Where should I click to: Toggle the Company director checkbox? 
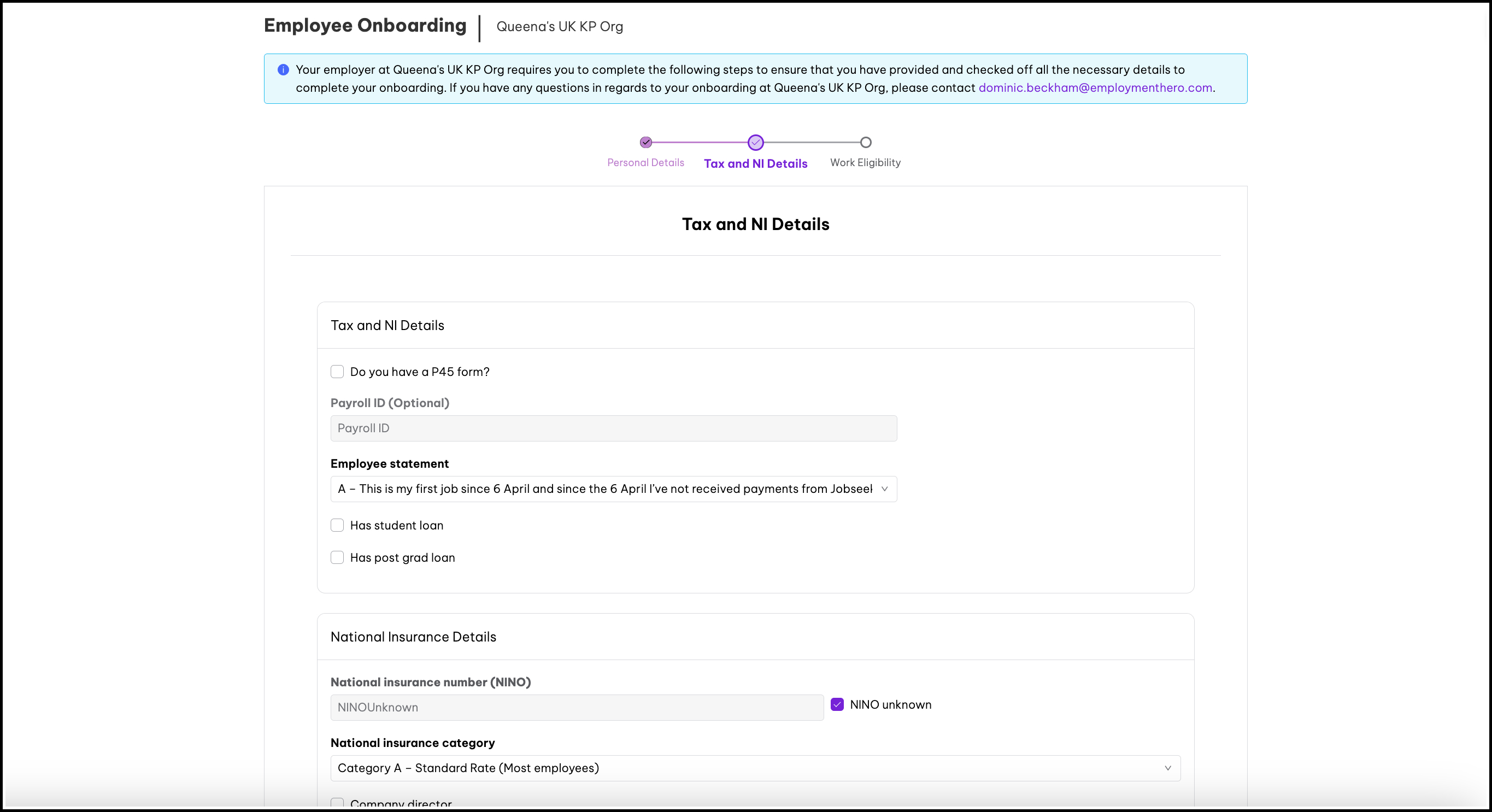coord(337,803)
